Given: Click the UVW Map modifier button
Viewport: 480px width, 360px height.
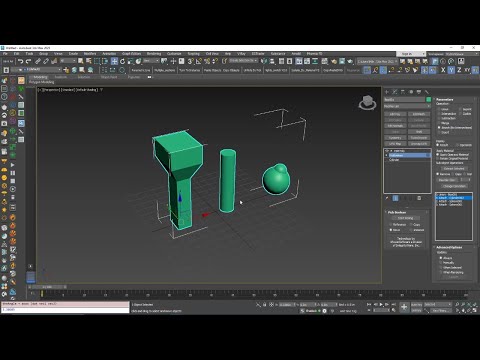Looking at the screenshot, I should pos(395,144).
